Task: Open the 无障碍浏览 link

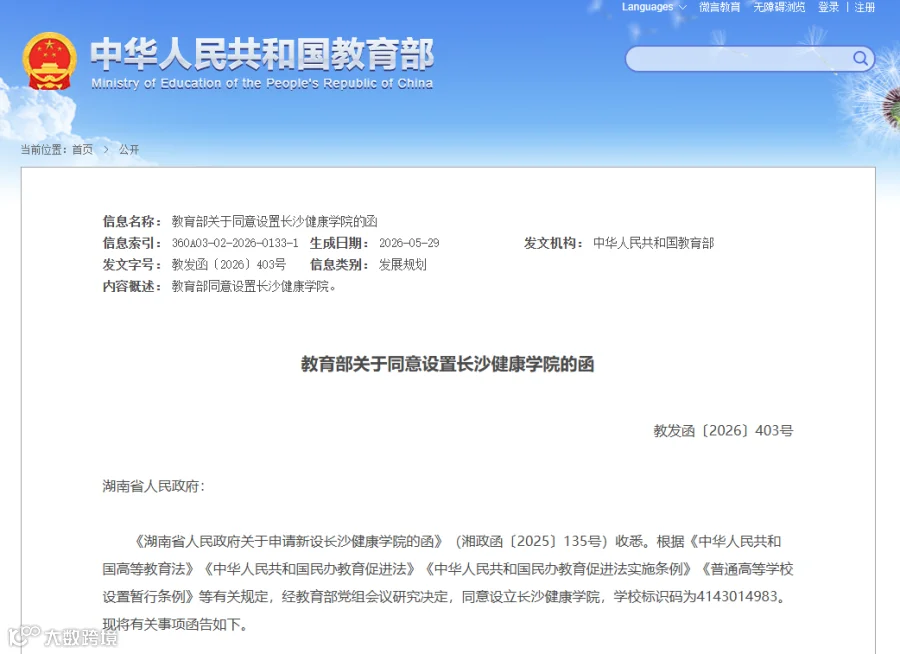Action: (x=779, y=7)
